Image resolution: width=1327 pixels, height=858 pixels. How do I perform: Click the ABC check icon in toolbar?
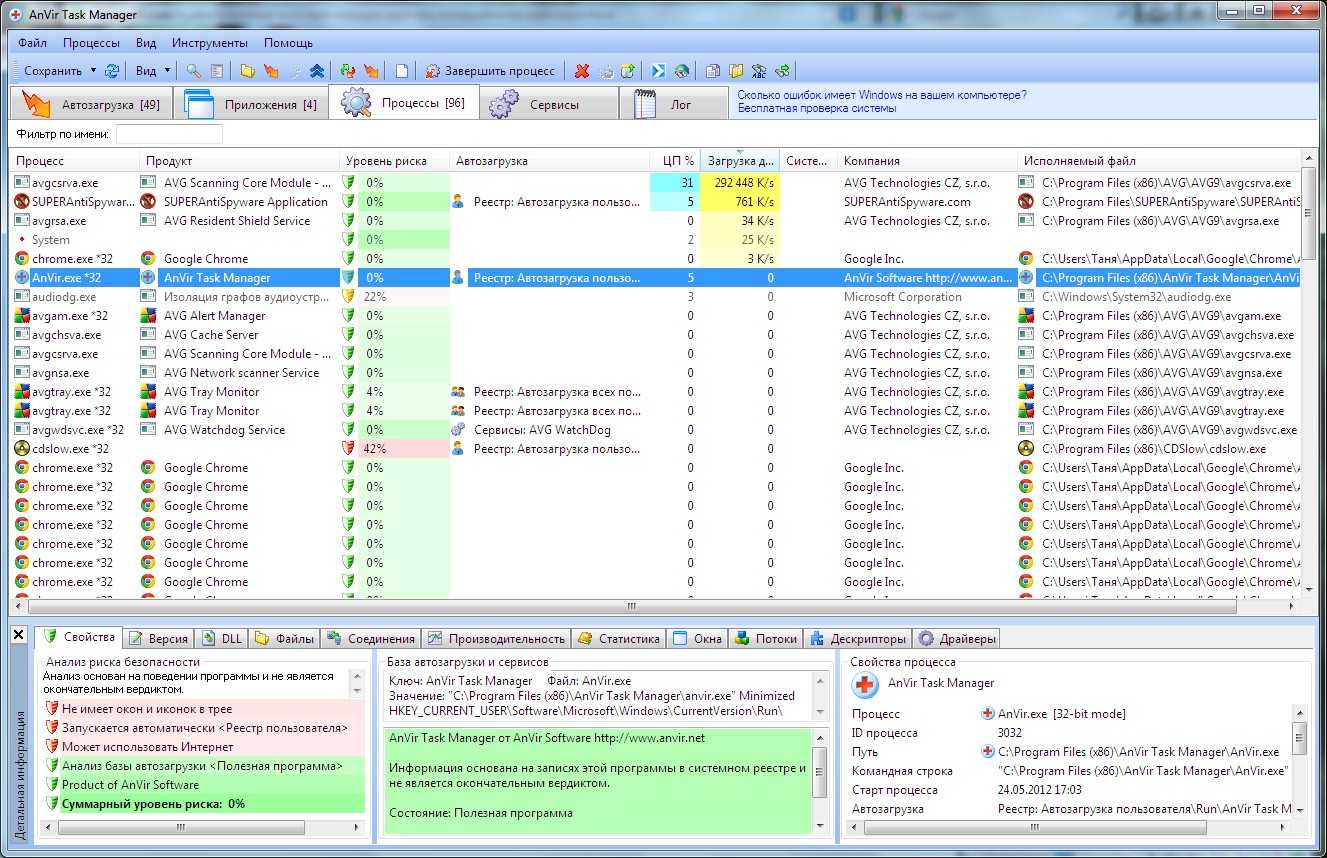point(759,71)
